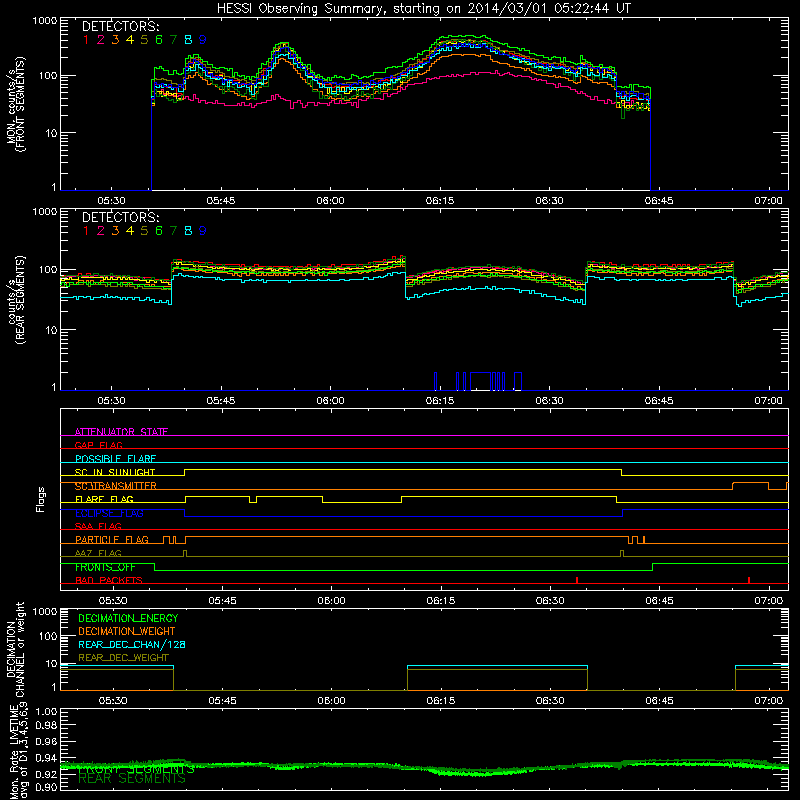Click the 05:30 tick under front segments plot
The height and width of the screenshot is (800, 800).
click(x=111, y=201)
